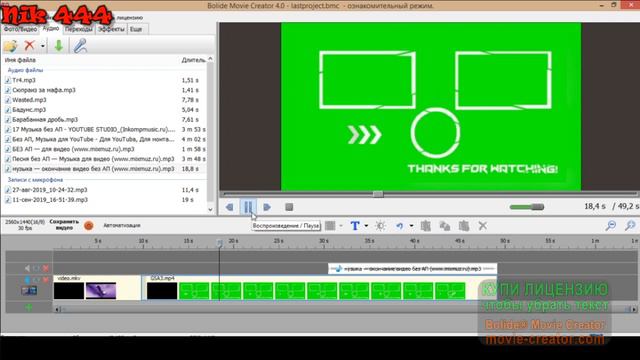Click the grid icon next to the tooltip
Image resolution: width=640 pixels, height=360 pixels.
(330, 225)
